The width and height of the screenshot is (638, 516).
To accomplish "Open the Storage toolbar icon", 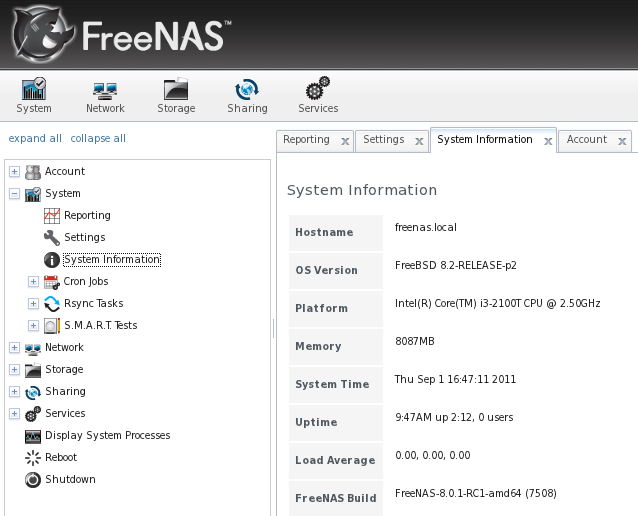I will point(176,89).
